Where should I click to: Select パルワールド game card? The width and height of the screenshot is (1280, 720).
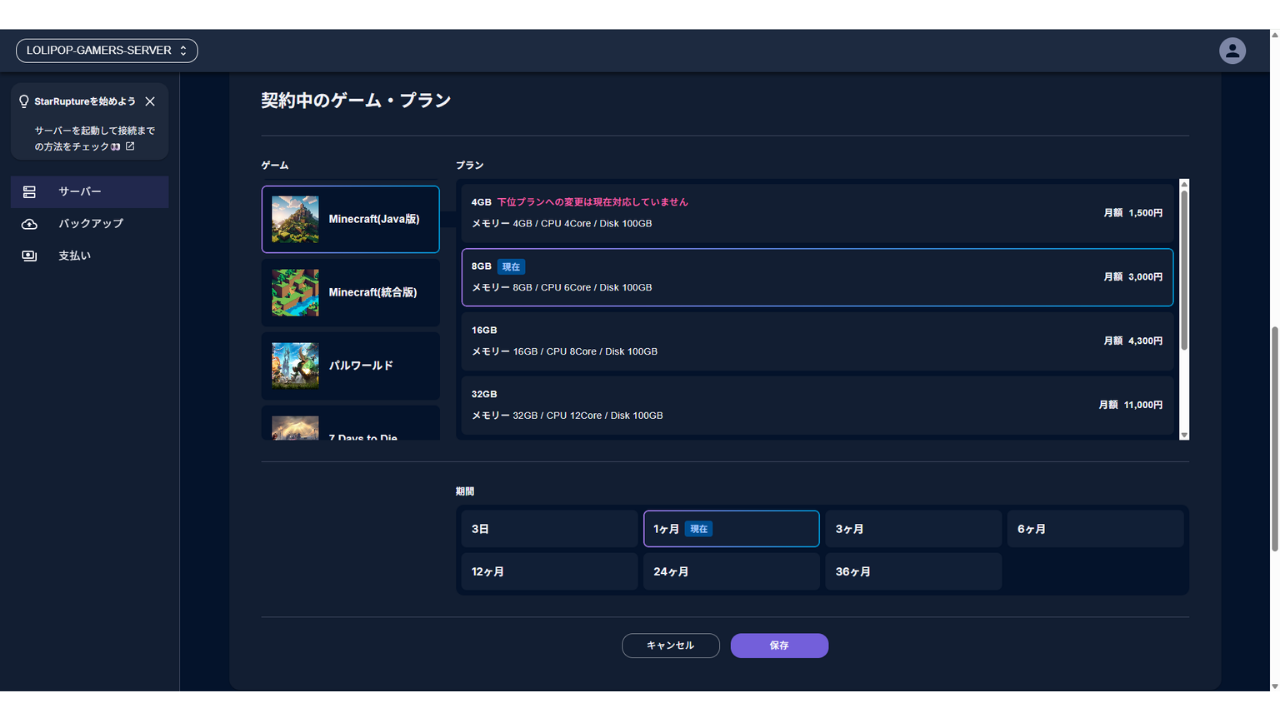(x=350, y=366)
